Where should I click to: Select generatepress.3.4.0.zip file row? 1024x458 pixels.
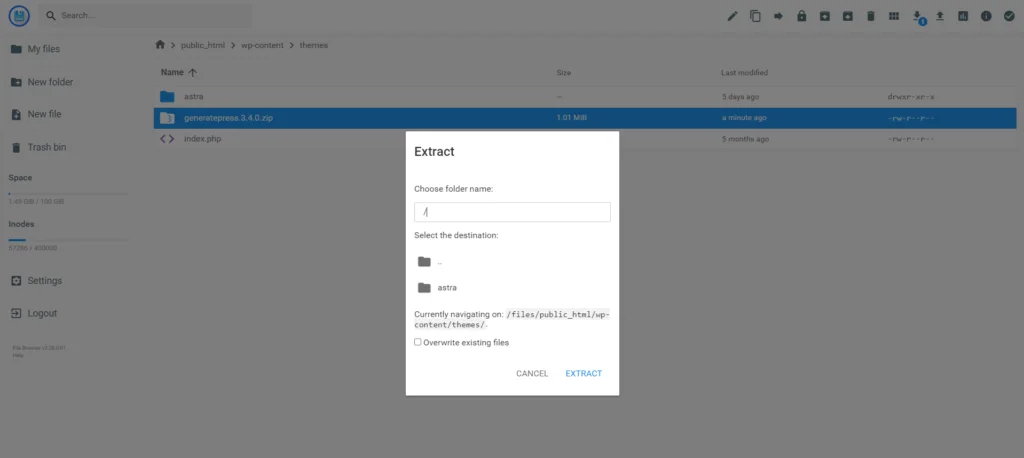point(585,118)
